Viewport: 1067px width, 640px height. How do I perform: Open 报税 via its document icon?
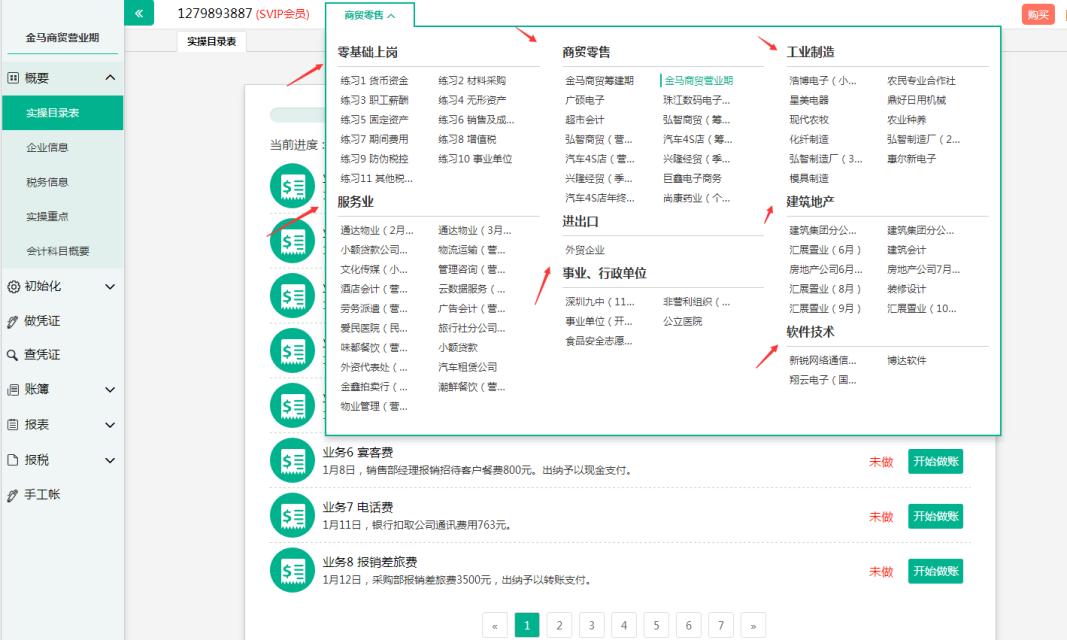pos(14,459)
